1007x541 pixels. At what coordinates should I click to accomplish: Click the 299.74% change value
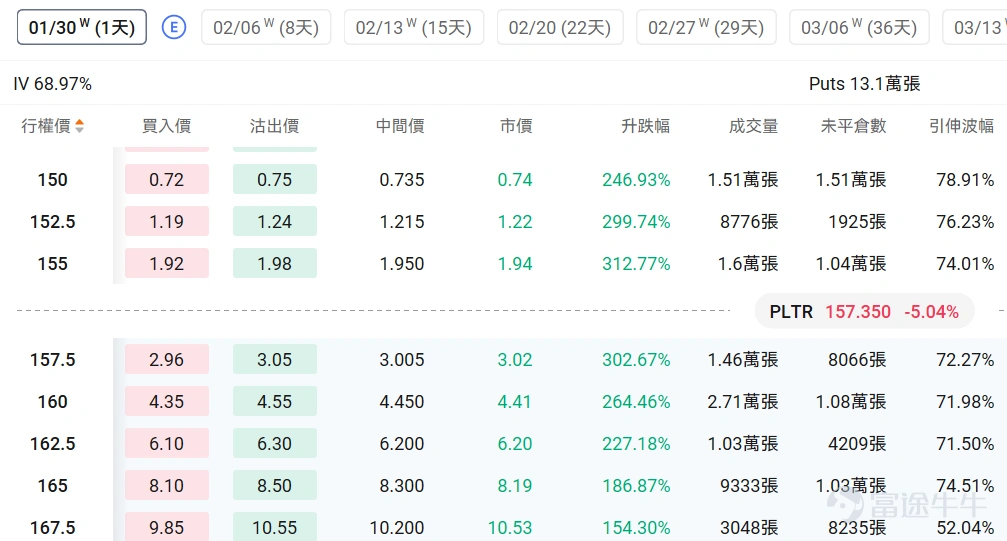(636, 222)
